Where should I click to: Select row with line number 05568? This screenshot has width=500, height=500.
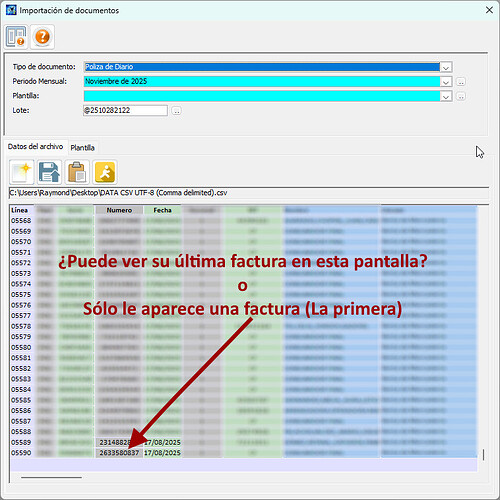click(243, 221)
